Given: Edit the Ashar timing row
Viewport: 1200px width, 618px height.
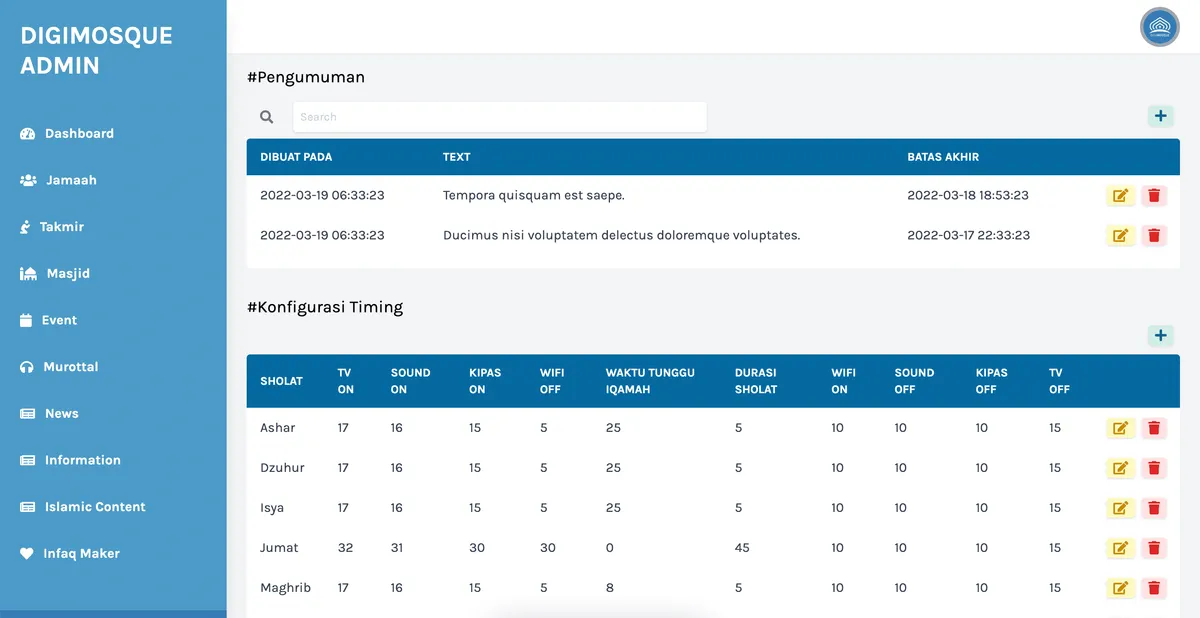Looking at the screenshot, I should [1120, 428].
